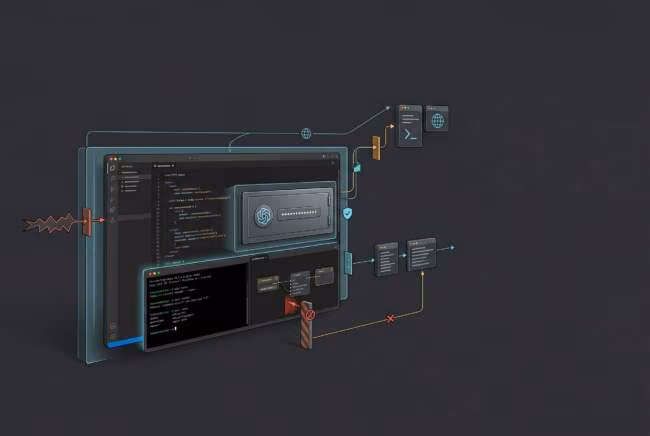Screen dimensions: 650x436
Task: Click the small teal envelope icon
Action: point(357,168)
